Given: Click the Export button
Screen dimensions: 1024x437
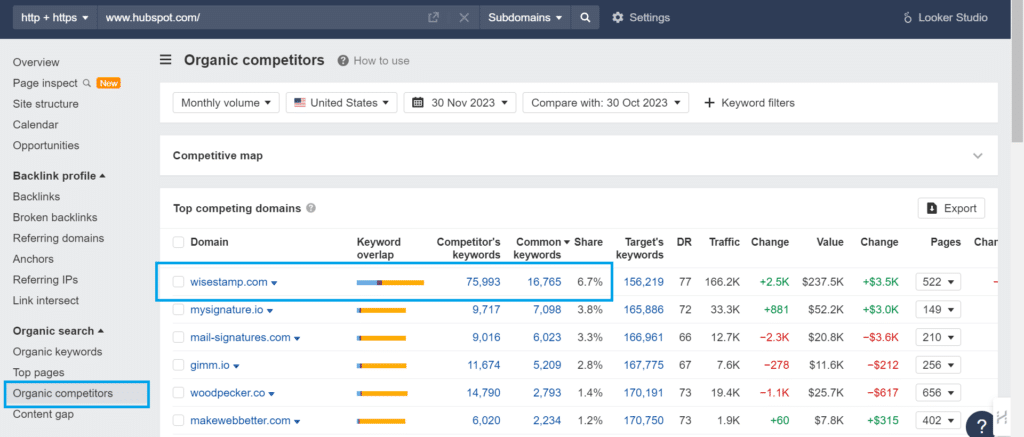Looking at the screenshot, I should point(952,208).
